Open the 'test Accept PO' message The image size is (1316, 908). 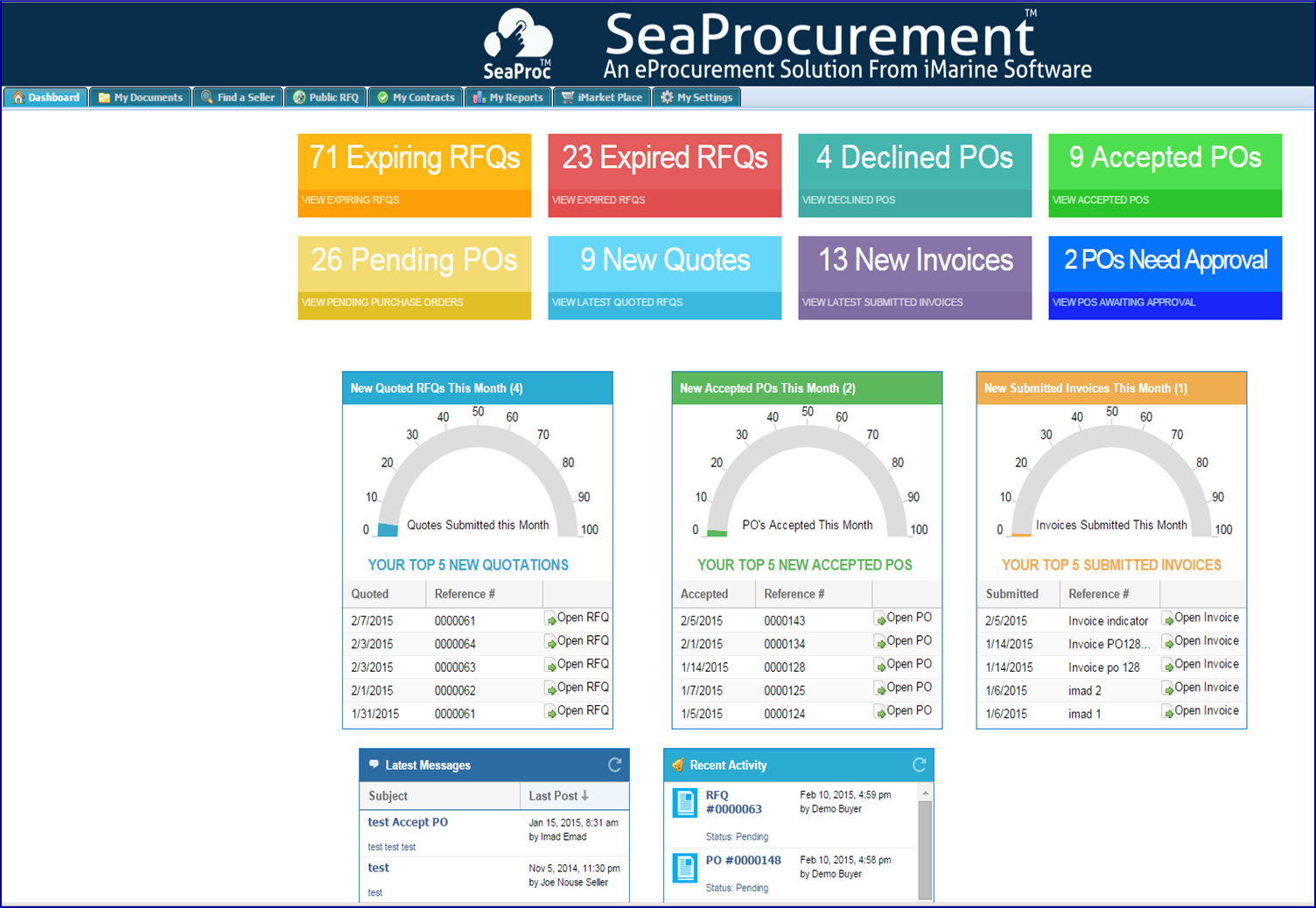(x=408, y=822)
